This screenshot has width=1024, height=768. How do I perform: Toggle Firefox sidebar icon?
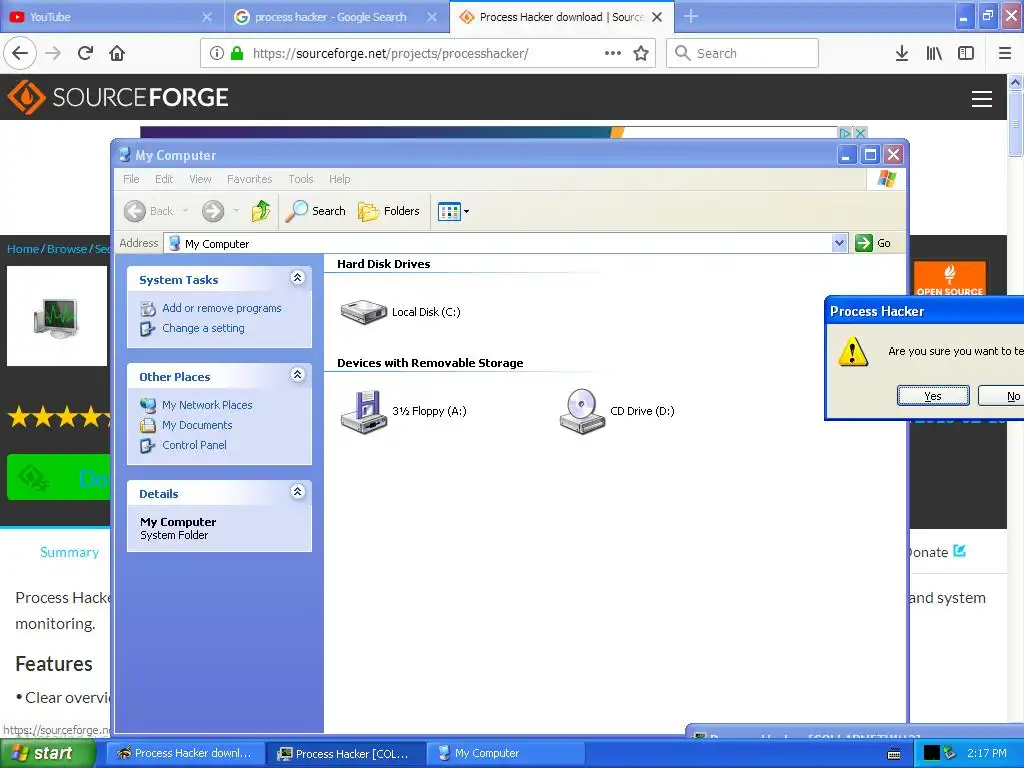pyautogui.click(x=966, y=53)
